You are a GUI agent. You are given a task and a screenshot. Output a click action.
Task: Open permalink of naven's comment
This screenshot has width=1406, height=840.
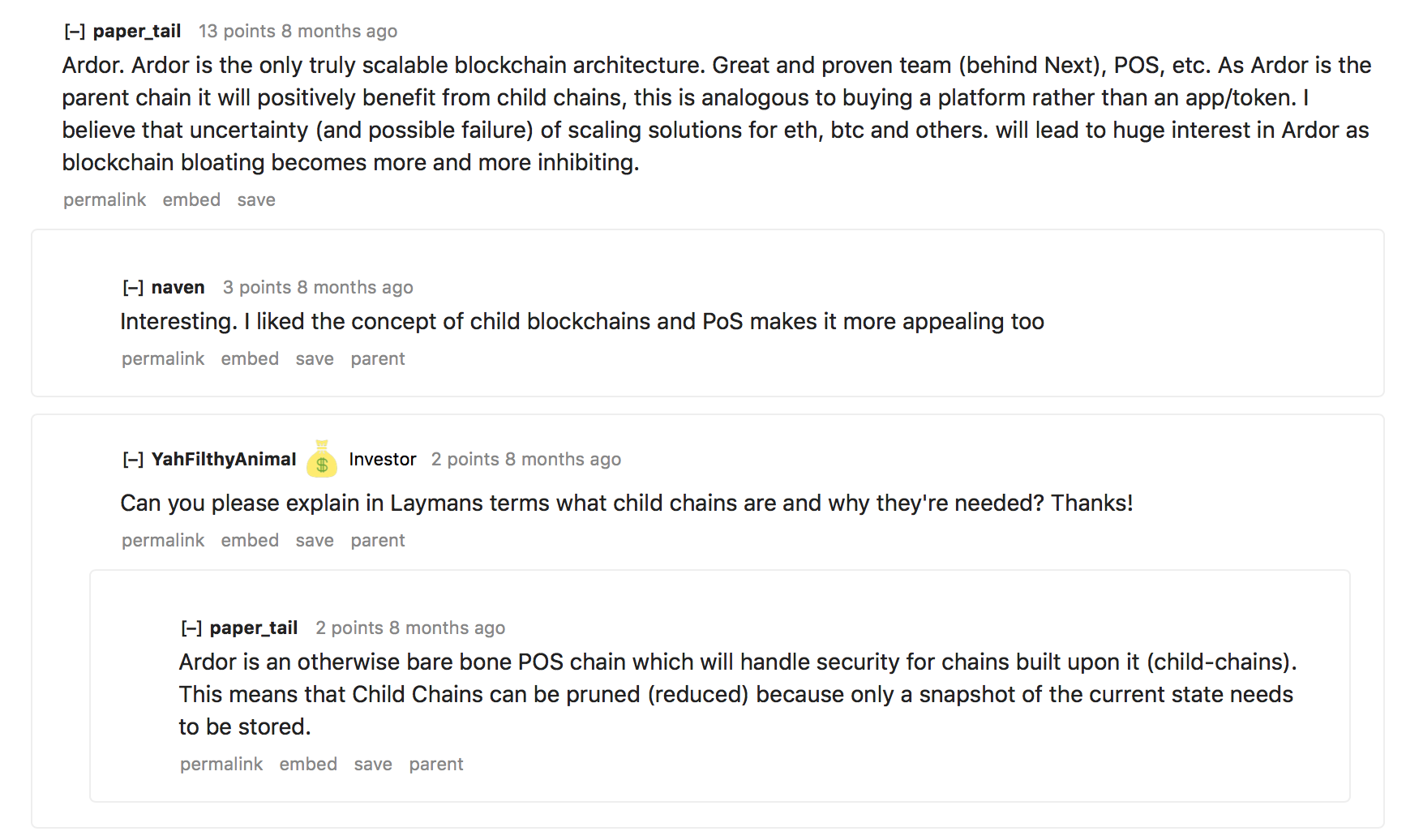click(x=163, y=359)
